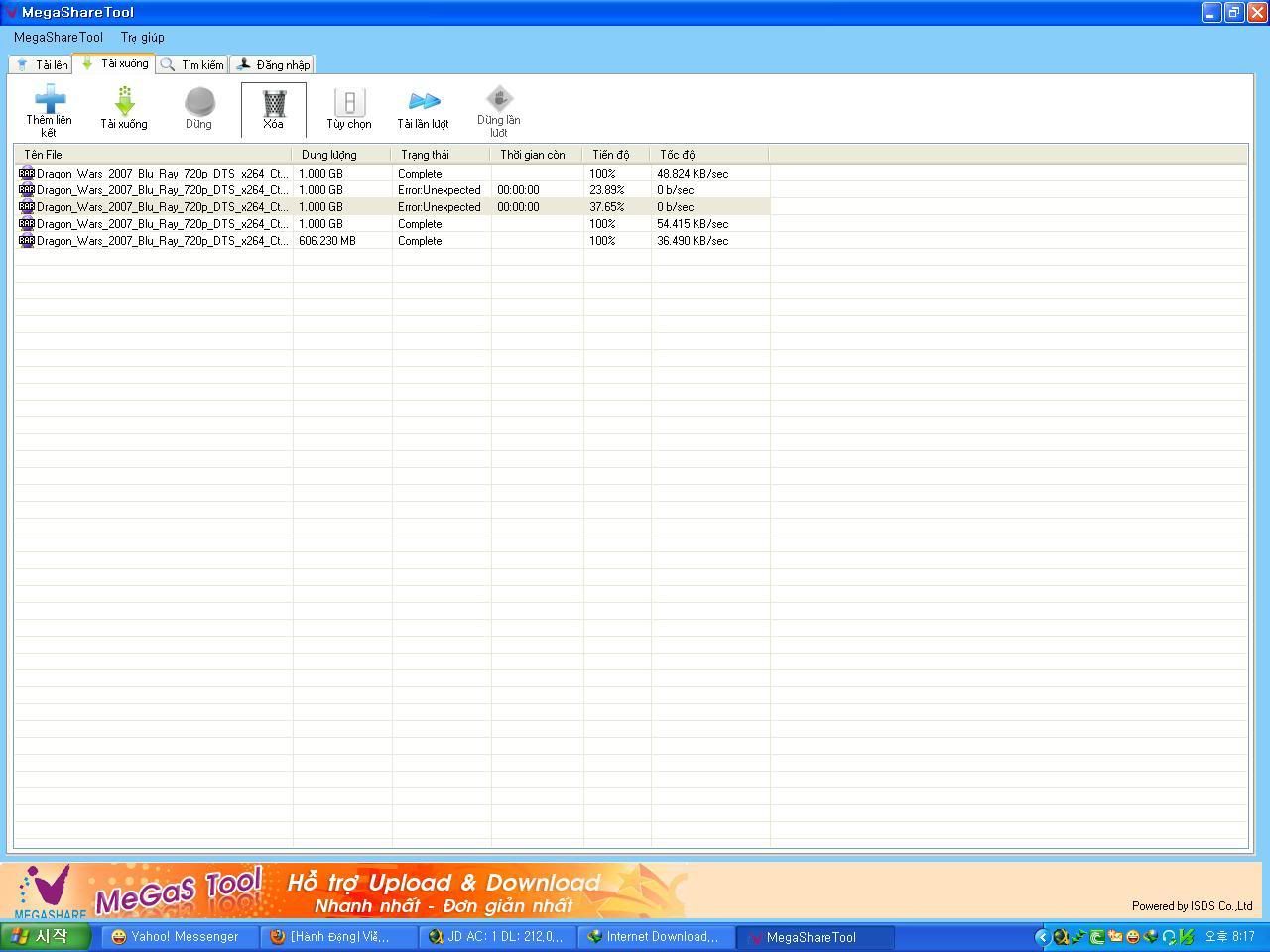Open the Tùy chọn options icon

click(x=349, y=102)
